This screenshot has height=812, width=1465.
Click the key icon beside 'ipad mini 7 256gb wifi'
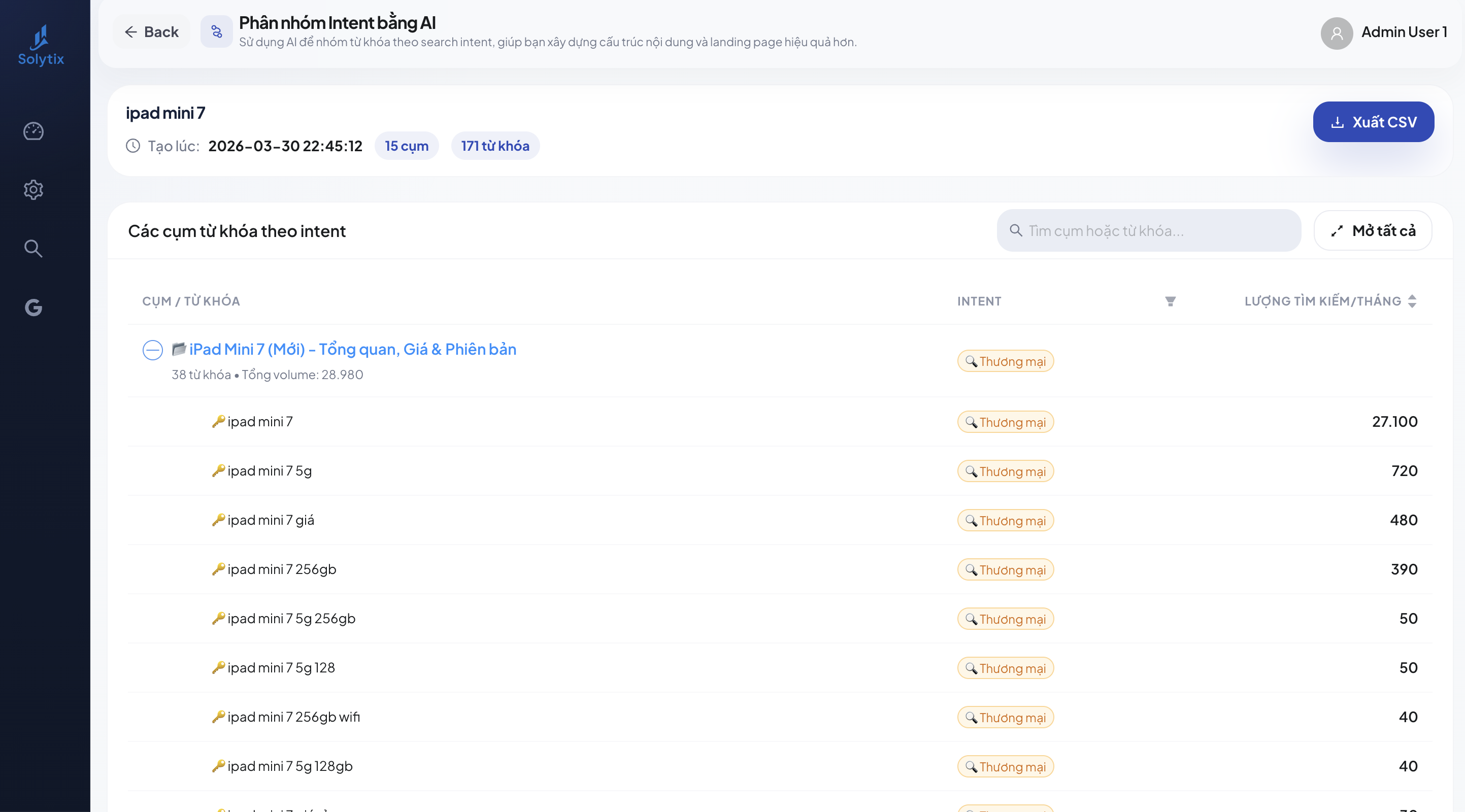[218, 717]
